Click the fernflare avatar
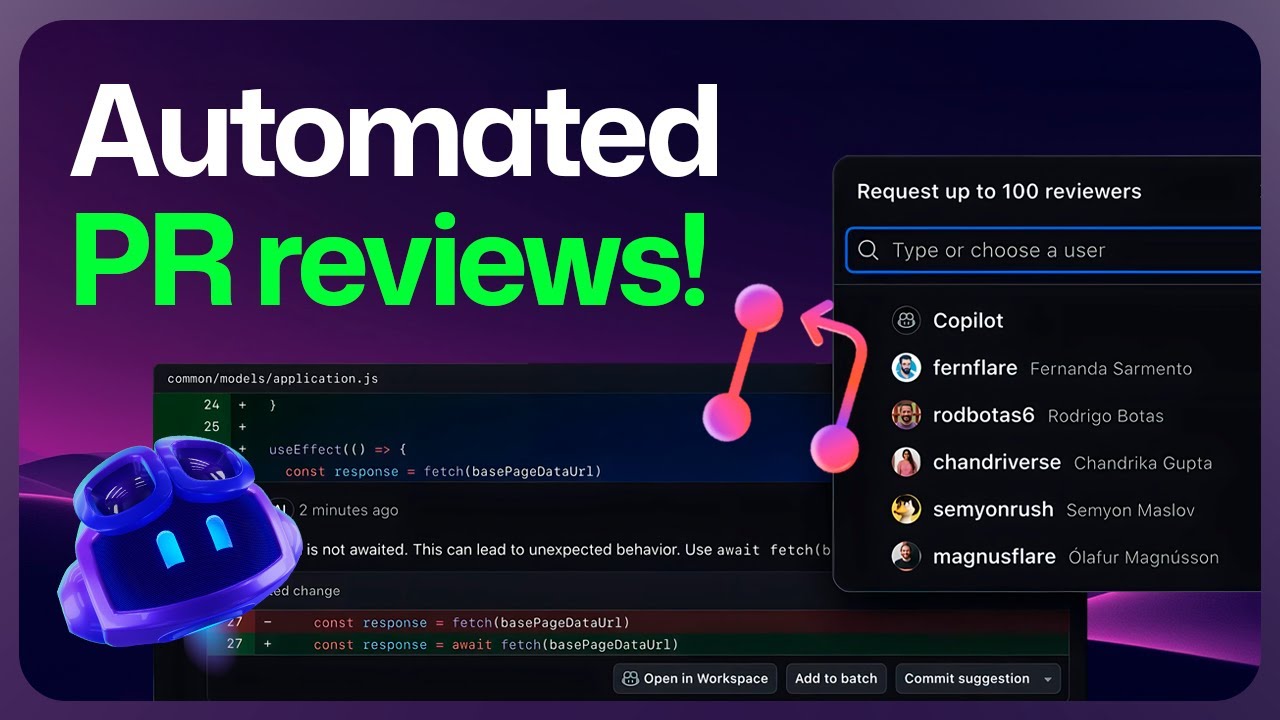The height and width of the screenshot is (720, 1280). click(x=906, y=368)
